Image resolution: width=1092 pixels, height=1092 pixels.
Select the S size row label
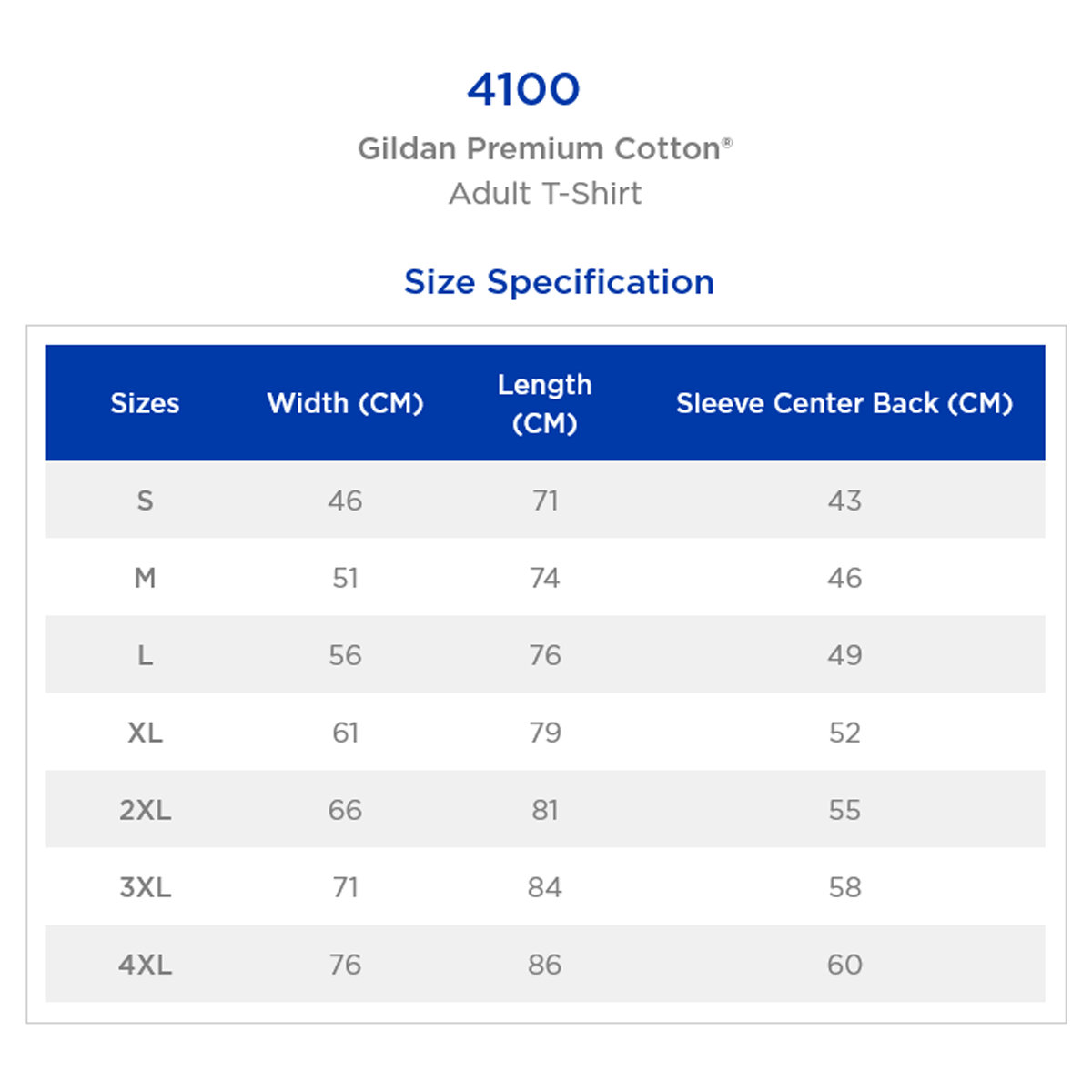click(145, 500)
